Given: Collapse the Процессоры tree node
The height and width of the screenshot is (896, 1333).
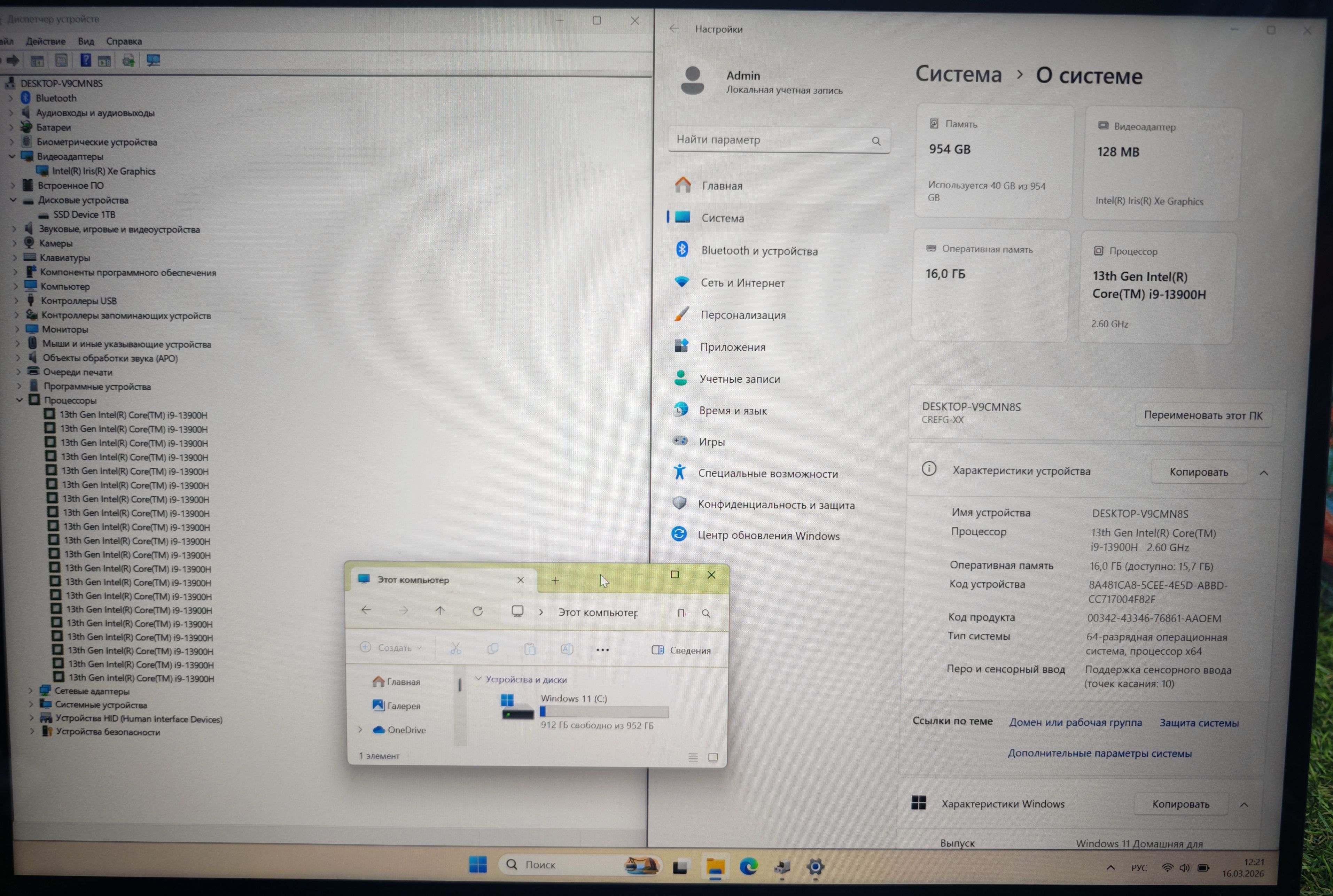Looking at the screenshot, I should point(20,400).
